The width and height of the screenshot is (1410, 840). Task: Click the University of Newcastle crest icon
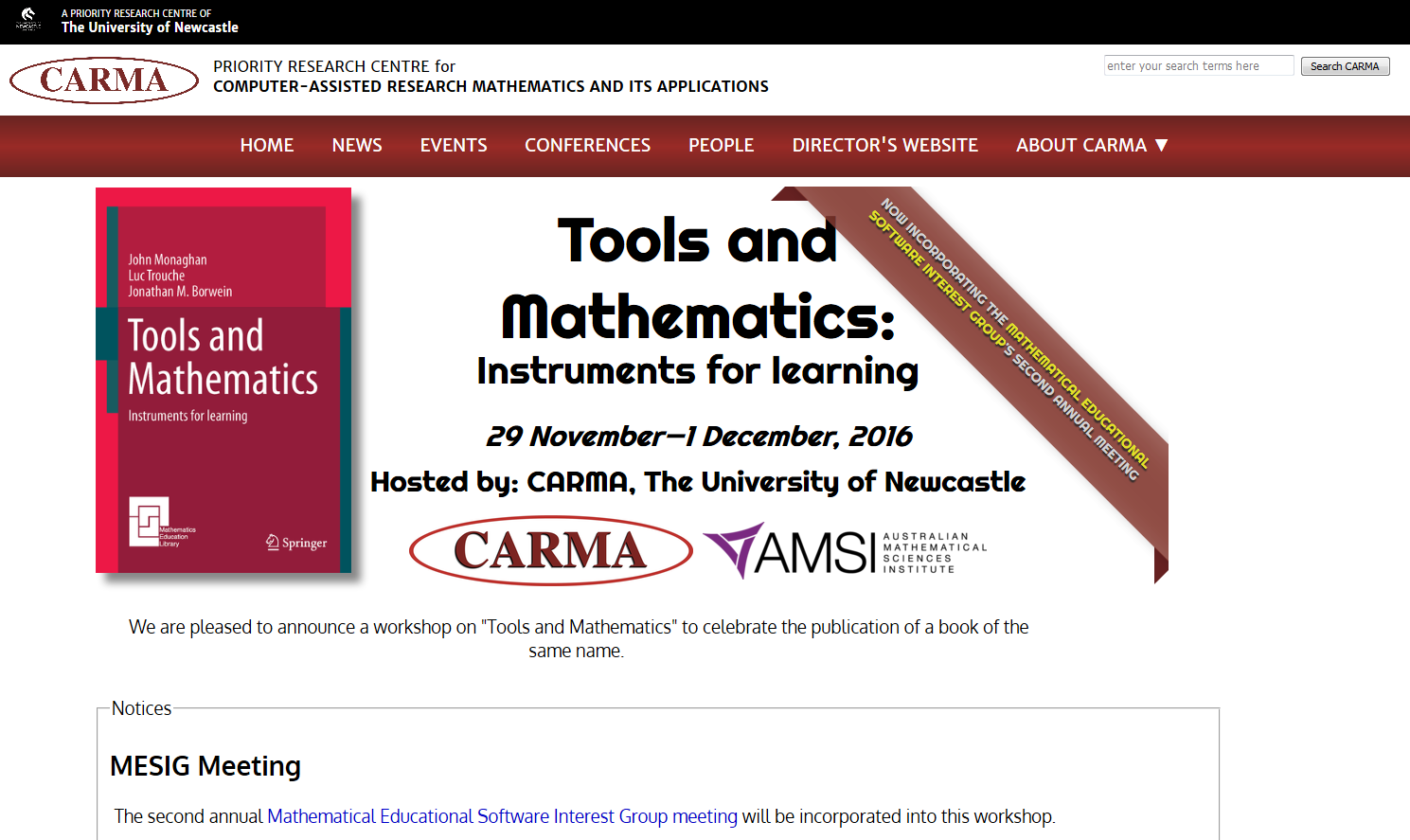(x=28, y=19)
